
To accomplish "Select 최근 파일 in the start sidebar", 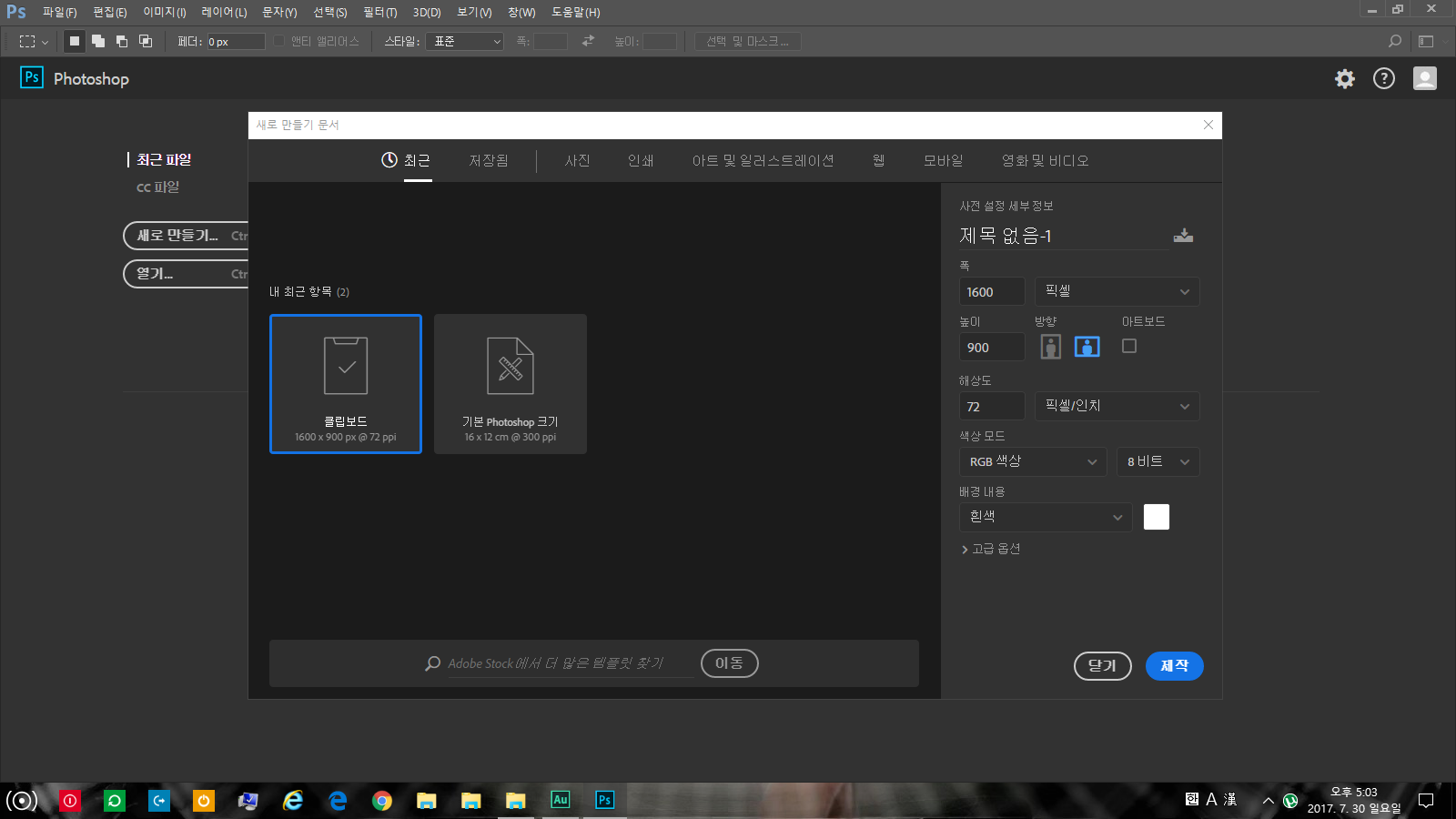I will coord(164,159).
